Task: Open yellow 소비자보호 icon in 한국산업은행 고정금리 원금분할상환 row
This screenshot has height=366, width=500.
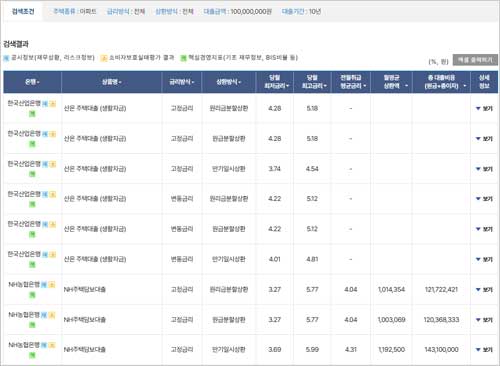Action: [52, 134]
